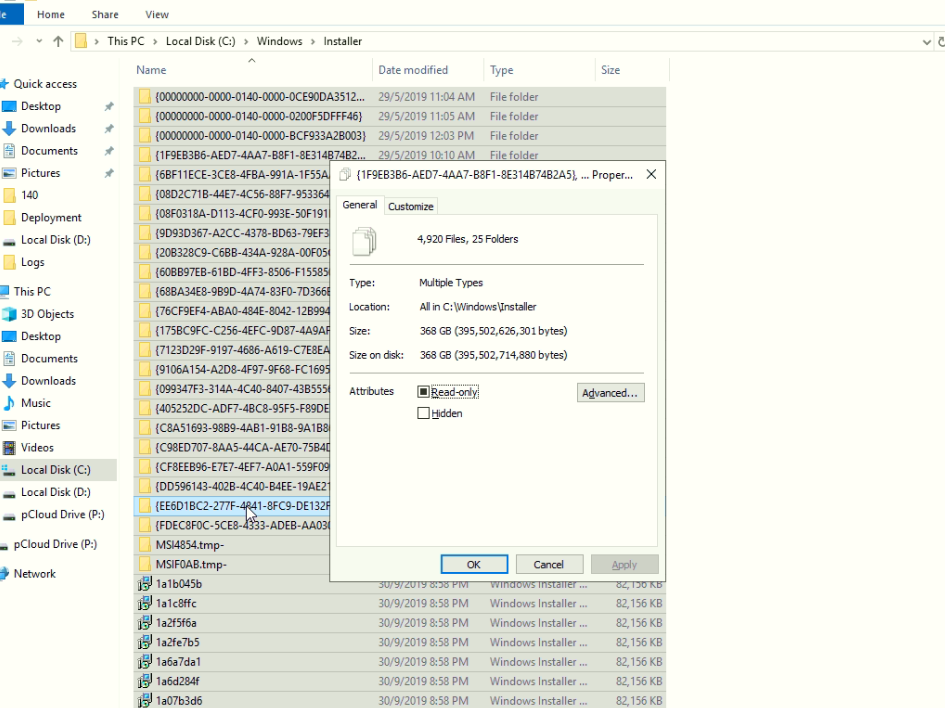Select the pCloud Drive (P:) under This PC
This screenshot has width=945, height=708.
[x=61, y=515]
